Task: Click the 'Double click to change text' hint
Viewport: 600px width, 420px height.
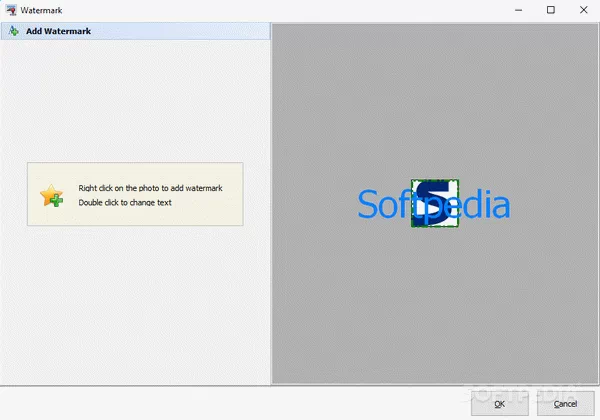Action: point(125,202)
